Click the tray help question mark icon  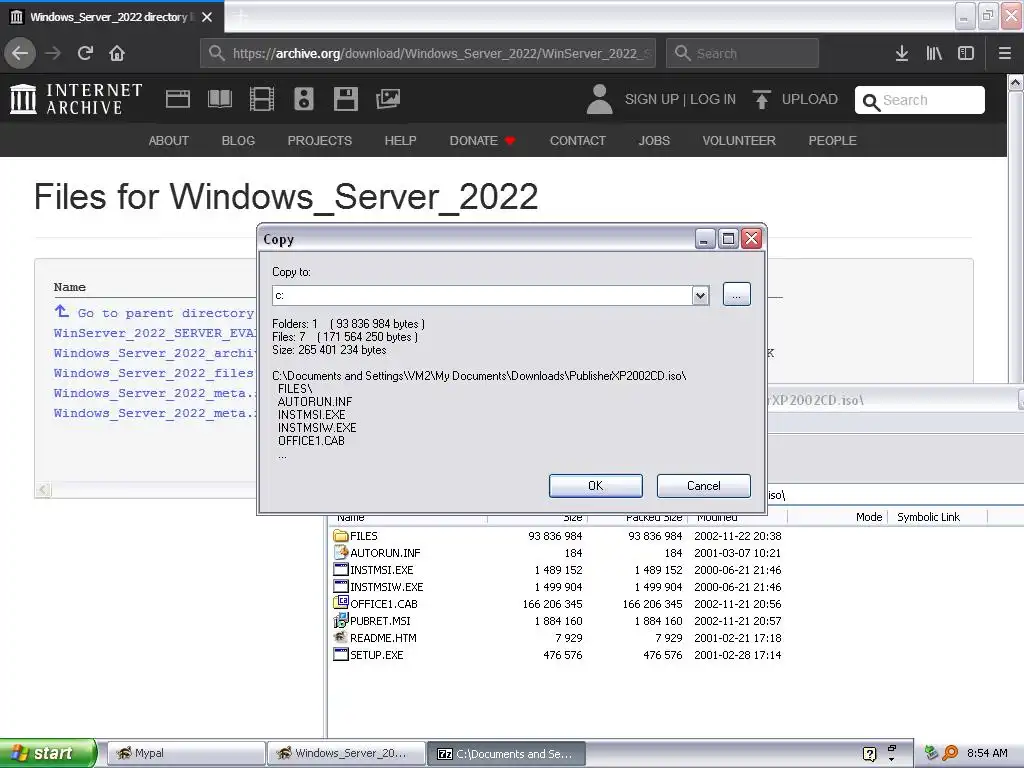click(869, 754)
